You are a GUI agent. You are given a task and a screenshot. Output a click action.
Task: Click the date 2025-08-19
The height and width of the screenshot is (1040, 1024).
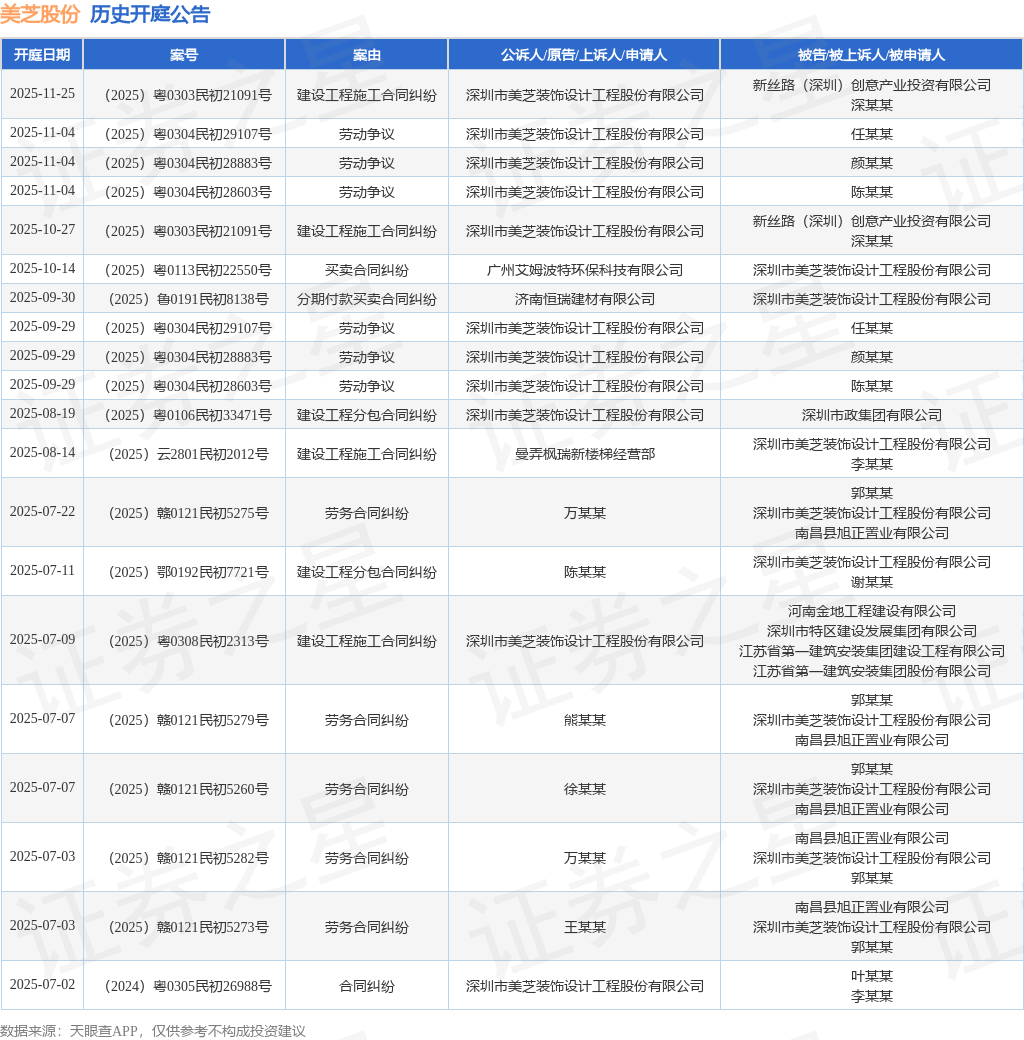pos(42,414)
